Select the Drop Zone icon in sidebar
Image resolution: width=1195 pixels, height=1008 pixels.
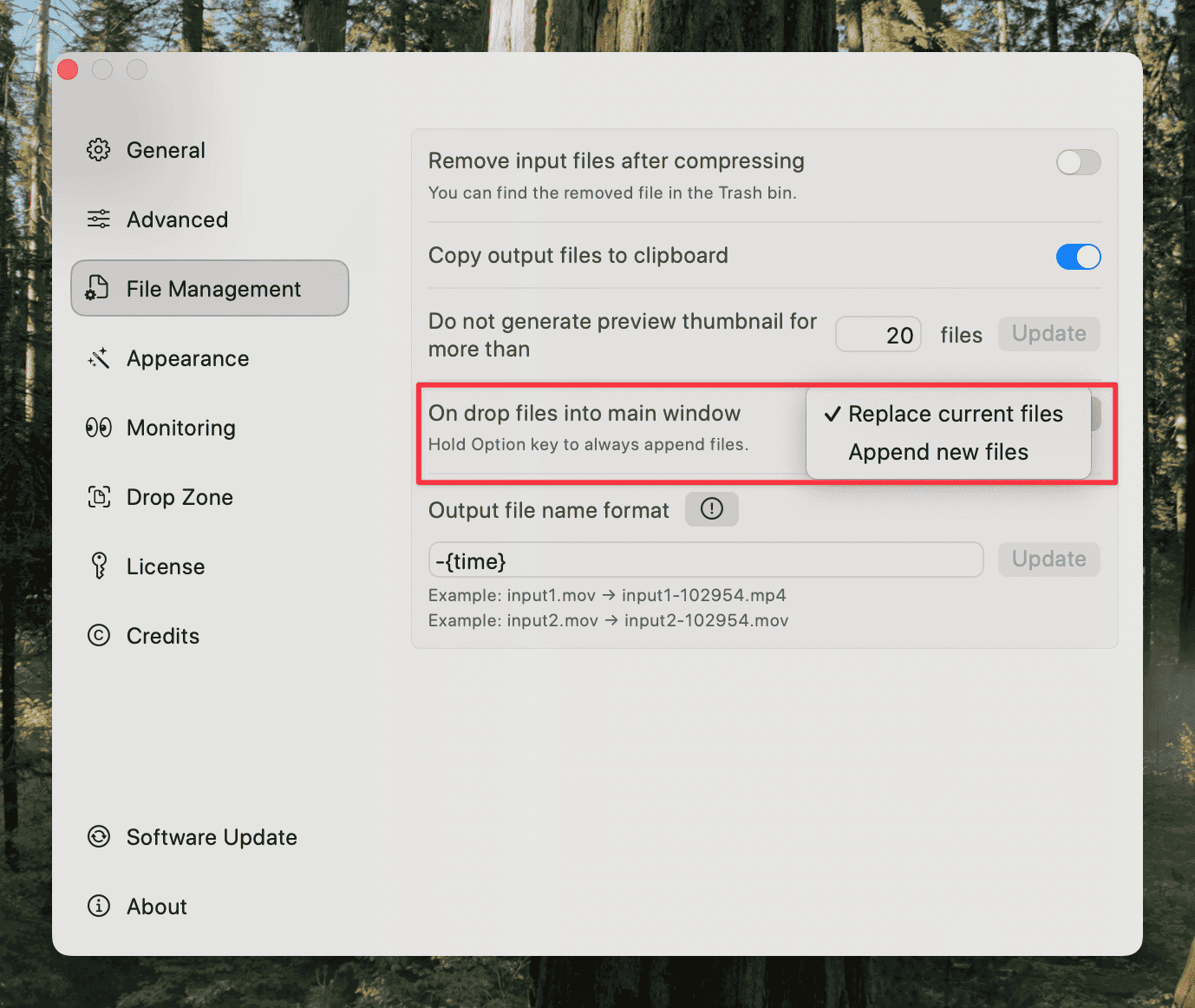[x=98, y=496]
